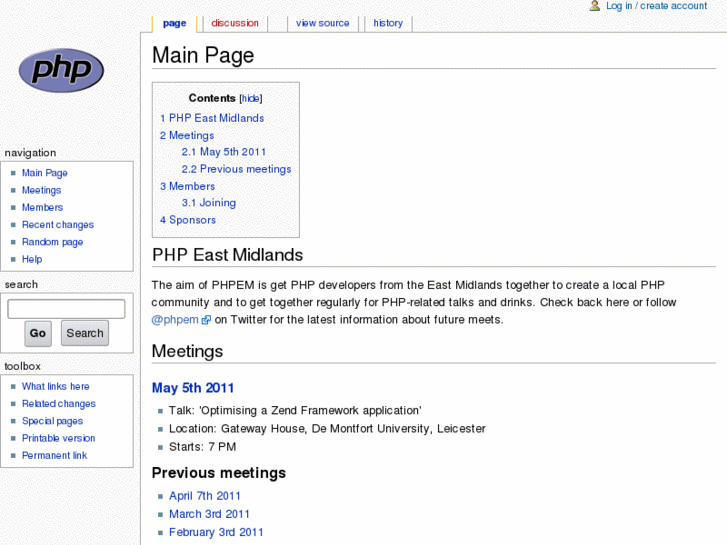Open Permanent link in toolbox
This screenshot has width=727, height=545.
(x=55, y=455)
